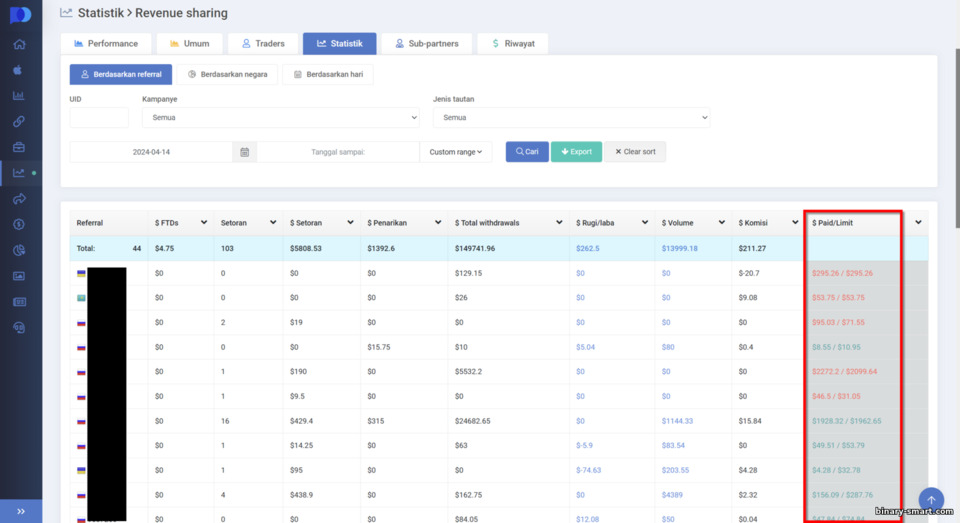Click the Setoran cell $429.4
Image resolution: width=960 pixels, height=523 pixels.
point(301,421)
